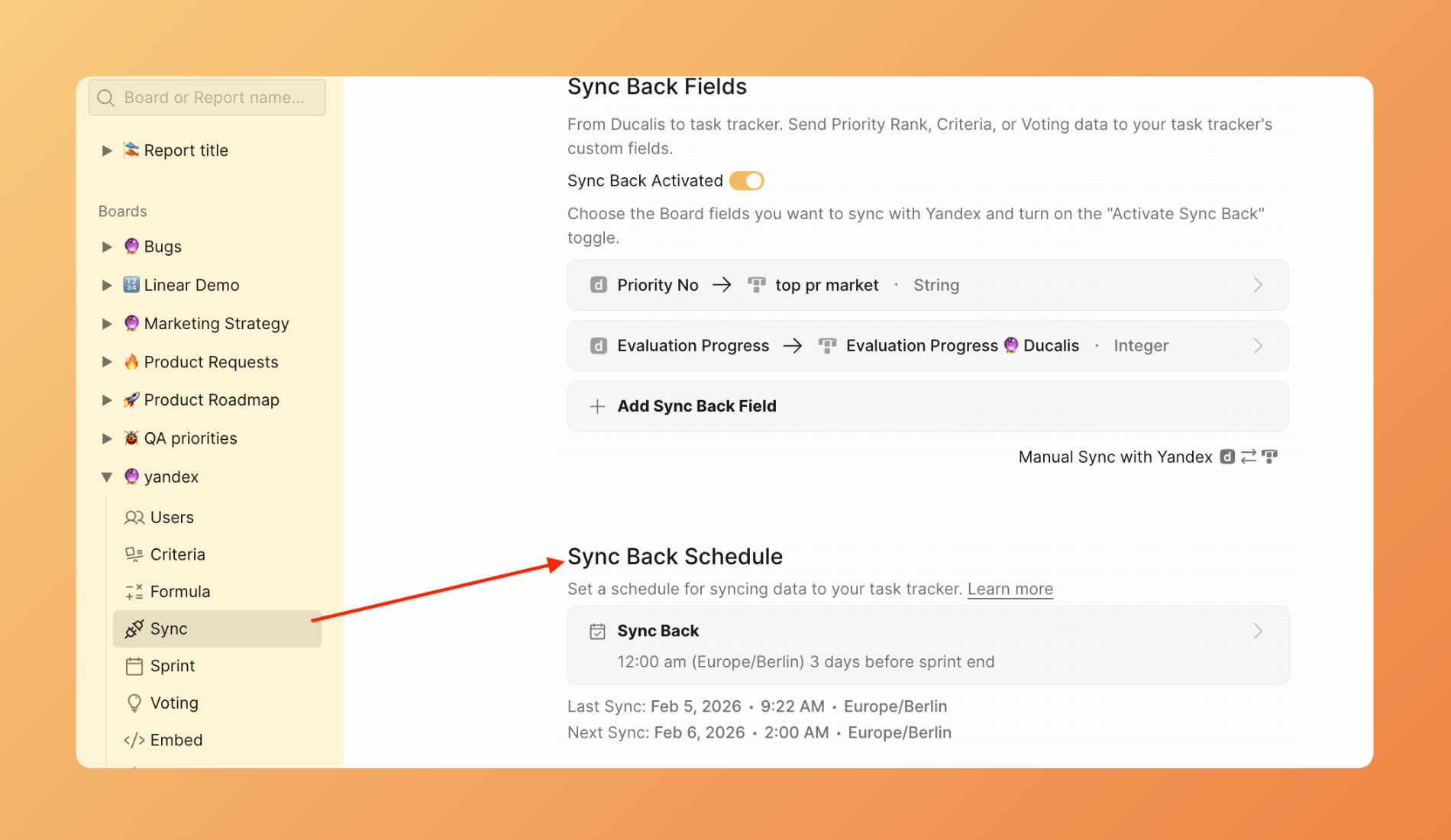Click the calendar icon in Sync Back schedule
This screenshot has height=840, width=1451.
597,632
